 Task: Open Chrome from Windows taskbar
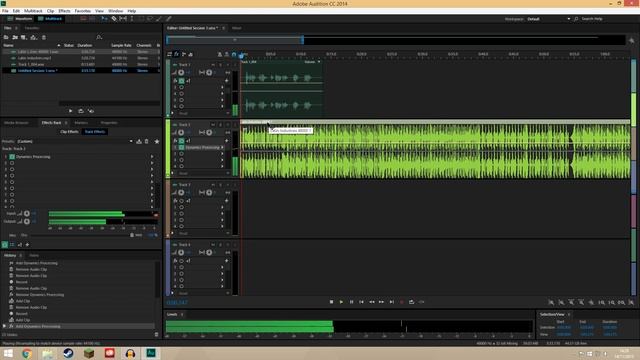(27, 353)
